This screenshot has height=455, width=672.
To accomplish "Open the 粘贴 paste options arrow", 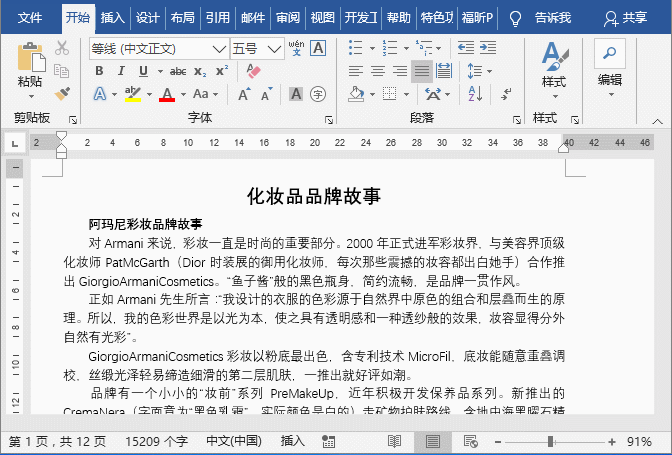I will (x=30, y=96).
